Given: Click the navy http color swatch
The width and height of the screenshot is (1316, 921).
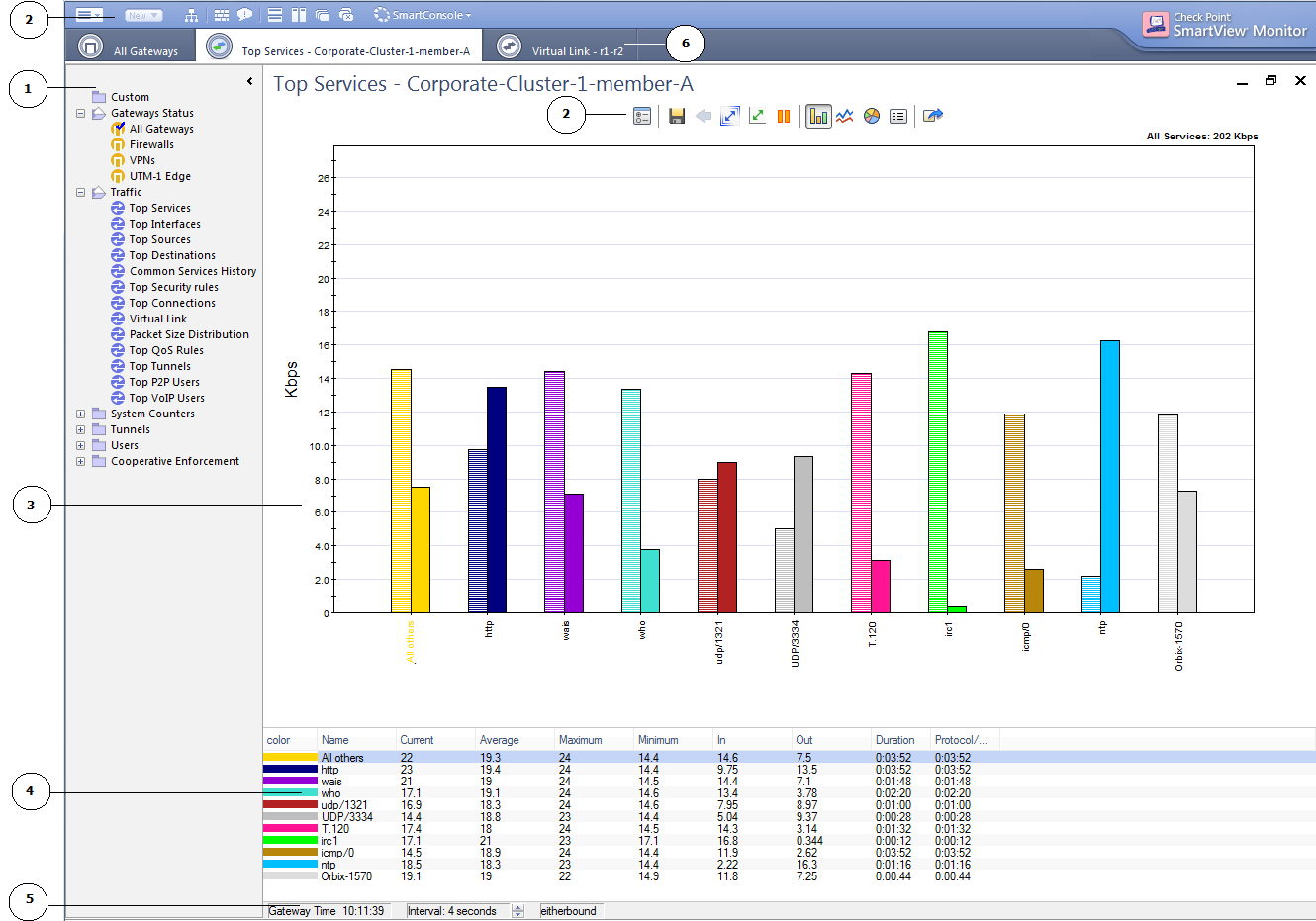Looking at the screenshot, I should pyautogui.click(x=290, y=769).
